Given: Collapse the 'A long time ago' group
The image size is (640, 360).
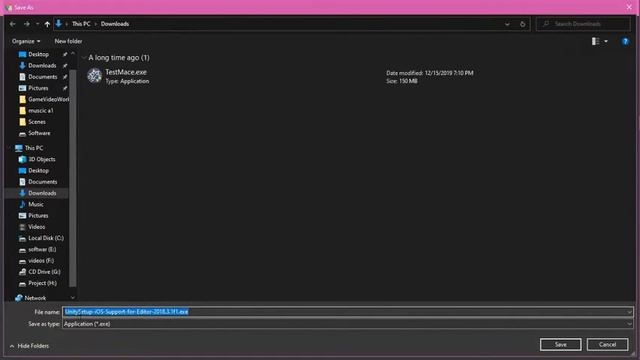Looking at the screenshot, I should coord(84,58).
